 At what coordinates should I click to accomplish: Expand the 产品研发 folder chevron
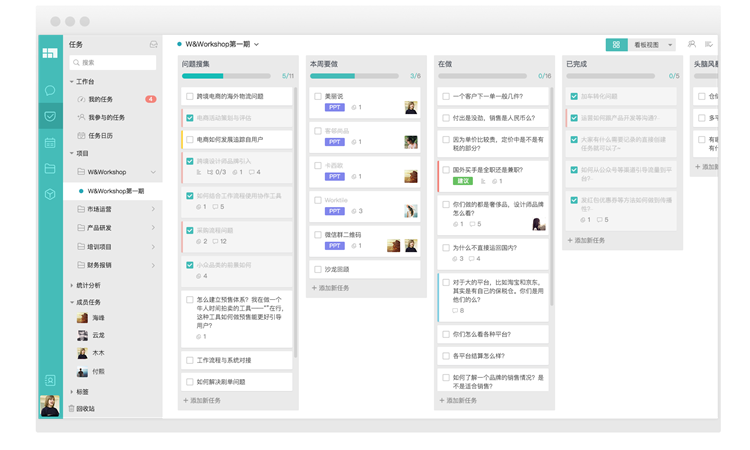(153, 228)
